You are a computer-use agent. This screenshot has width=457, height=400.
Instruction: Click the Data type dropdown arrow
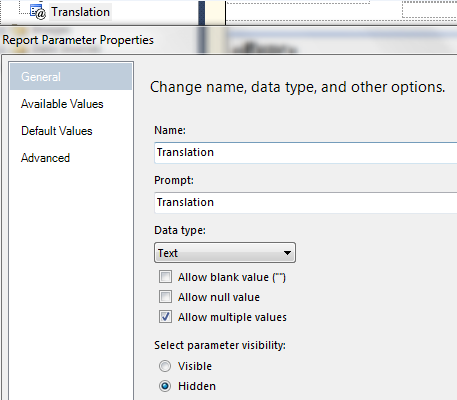[x=287, y=253]
